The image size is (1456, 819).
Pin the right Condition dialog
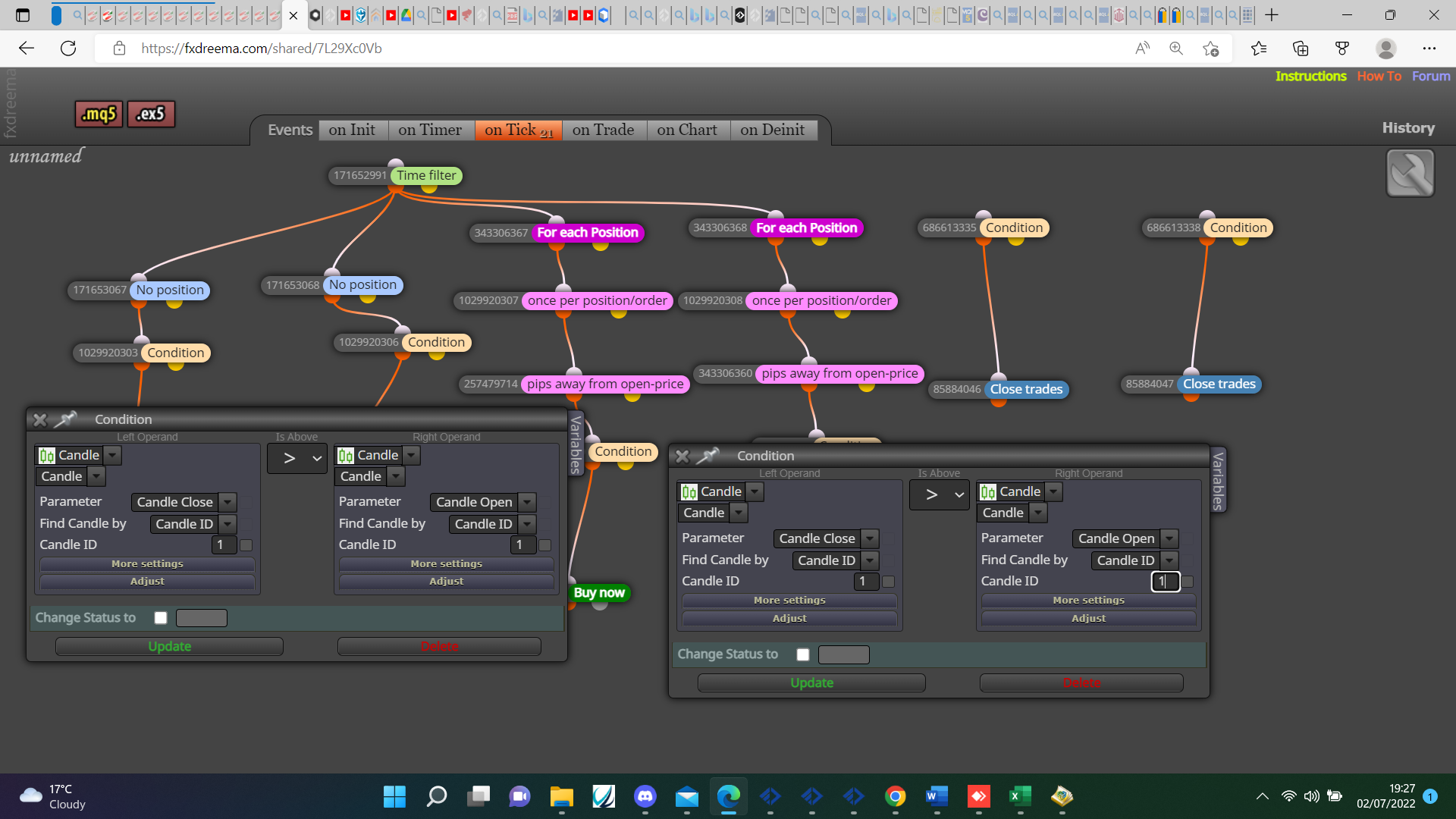tap(708, 455)
